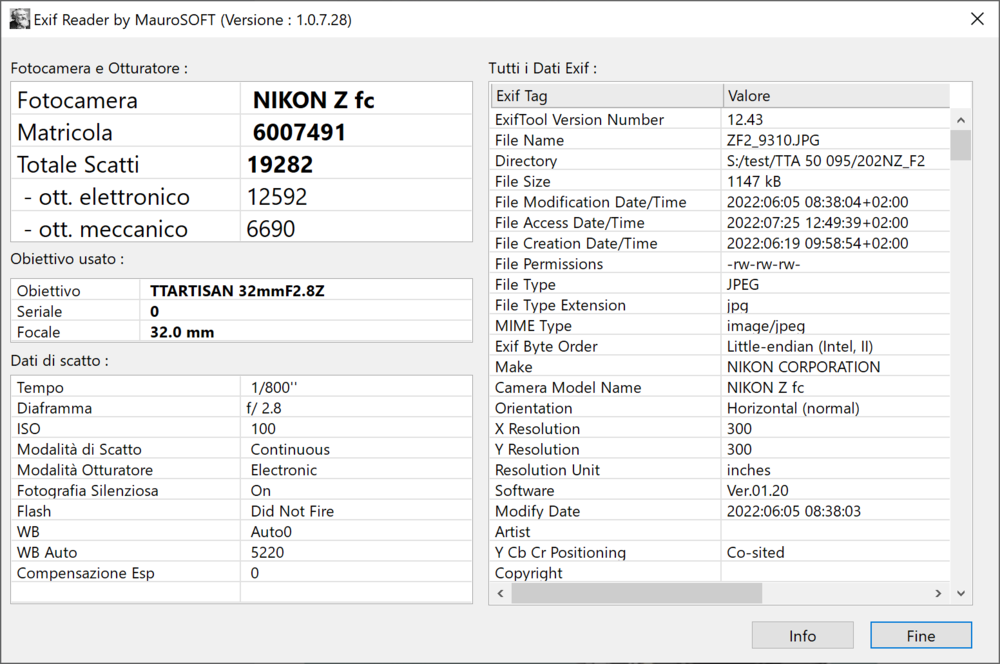Select the Diaframma value f/ 2.8
The image size is (1000, 664).
pos(263,408)
